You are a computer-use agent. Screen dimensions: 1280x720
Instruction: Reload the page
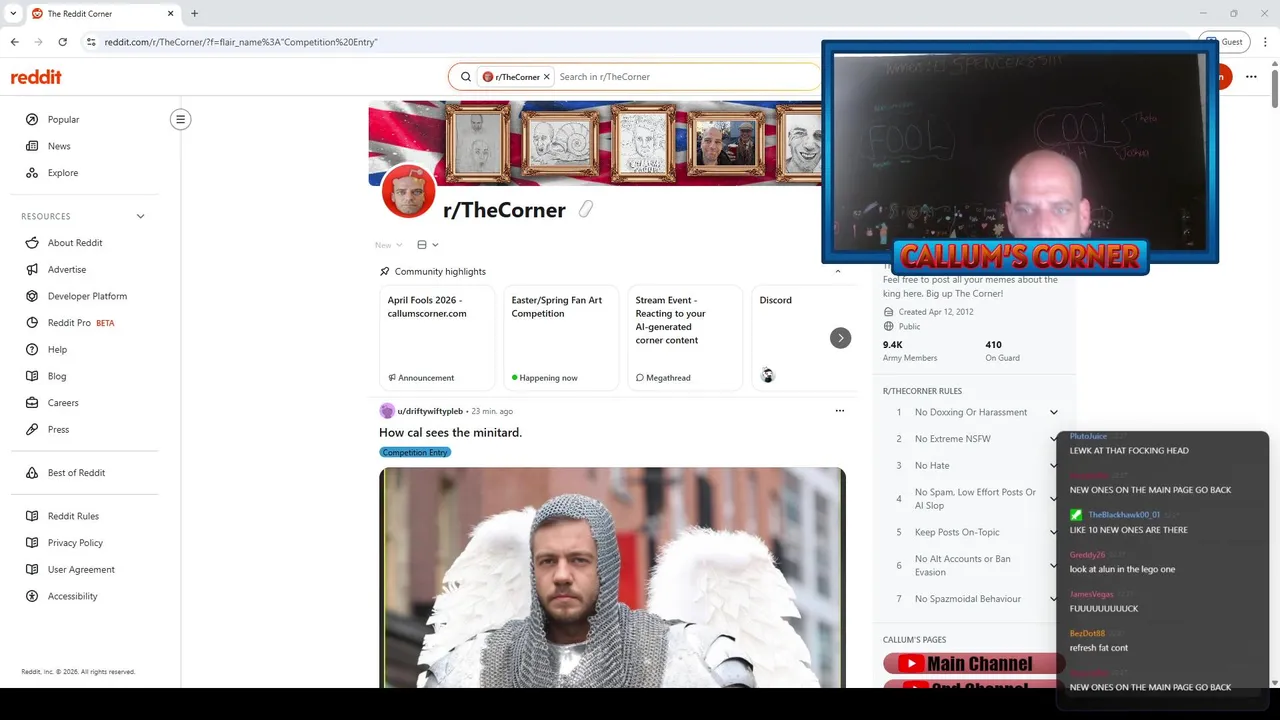pyautogui.click(x=62, y=42)
